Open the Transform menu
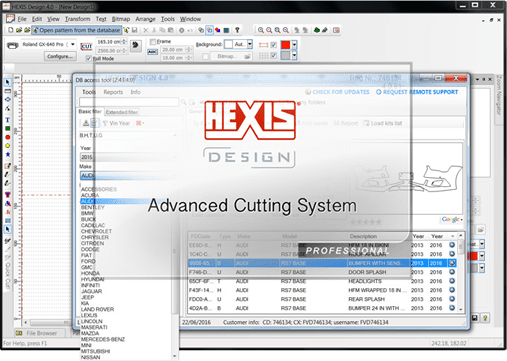This screenshot has width=507, height=361. (77, 19)
